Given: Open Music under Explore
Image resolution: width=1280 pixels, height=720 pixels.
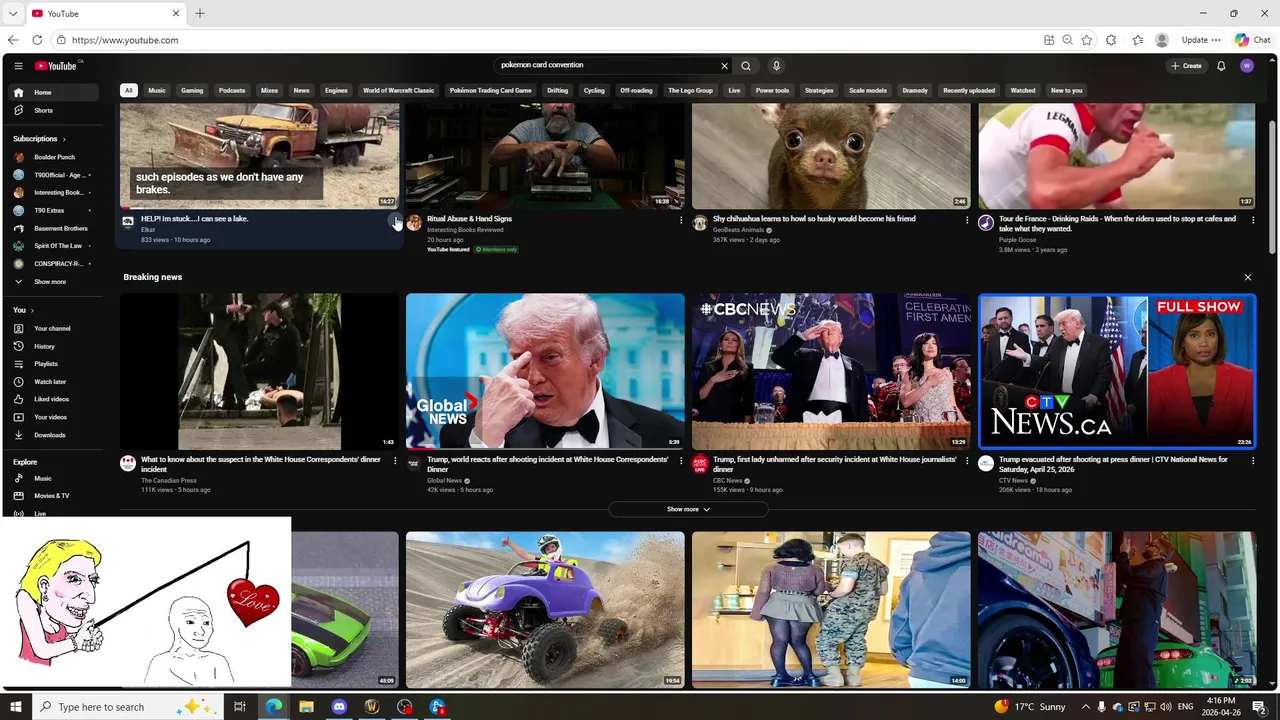Looking at the screenshot, I should pos(55,478).
